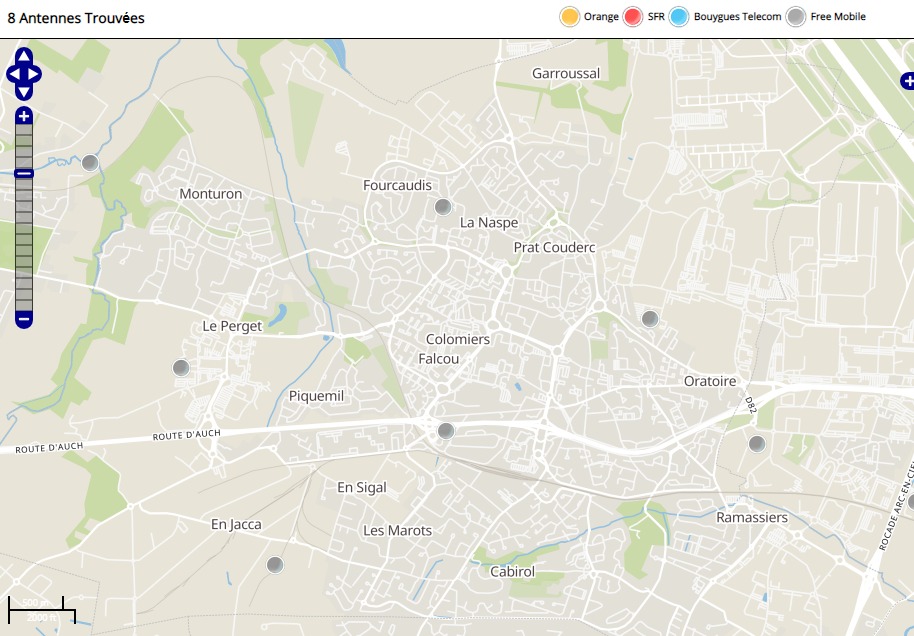Image resolution: width=914 pixels, height=636 pixels.
Task: Toggle the SFR operator red circle
Action: point(632,17)
